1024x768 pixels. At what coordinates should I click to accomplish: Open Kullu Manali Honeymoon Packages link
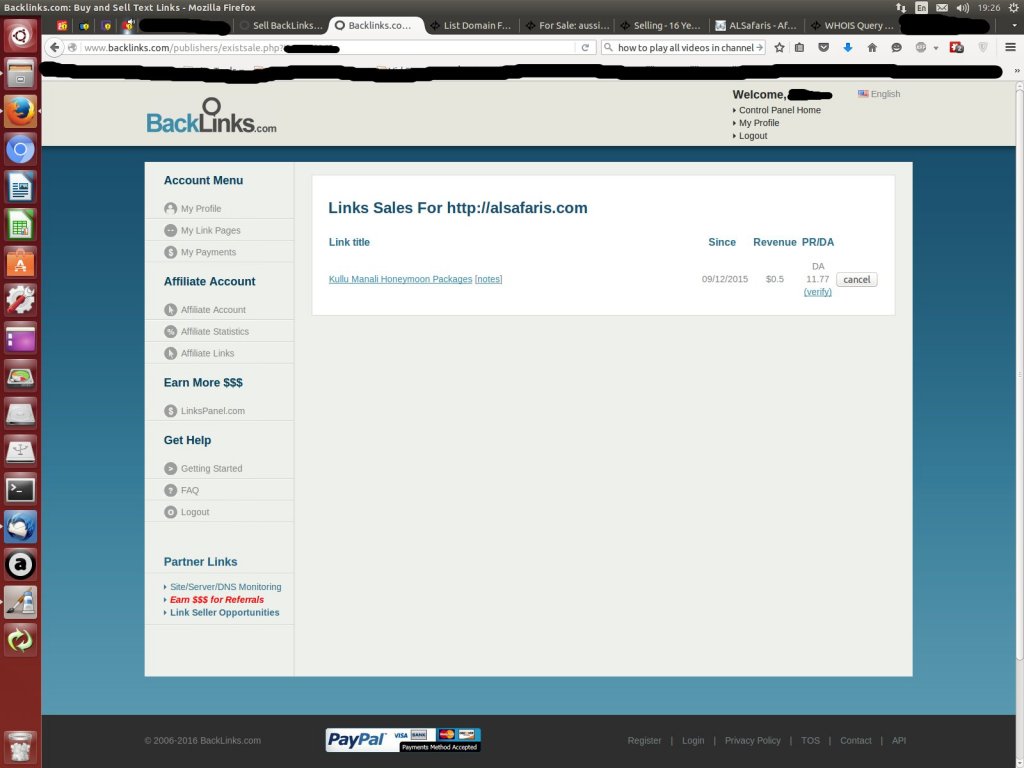coord(400,279)
